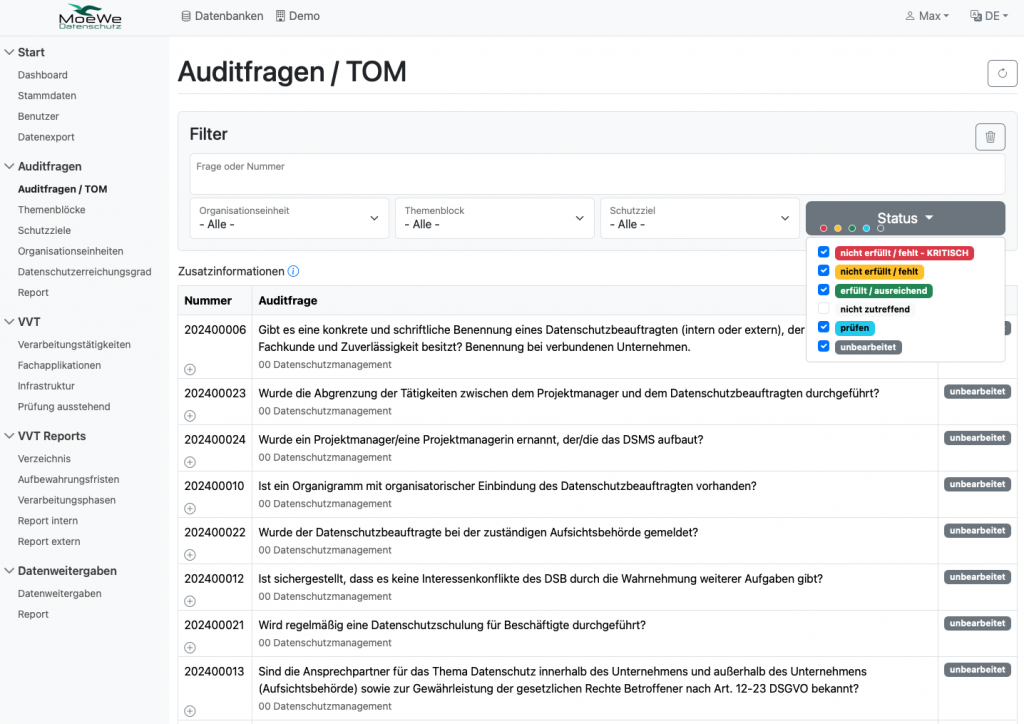The image size is (1024, 724).
Task: Open the Datenbanken menu in top bar
Action: point(222,16)
